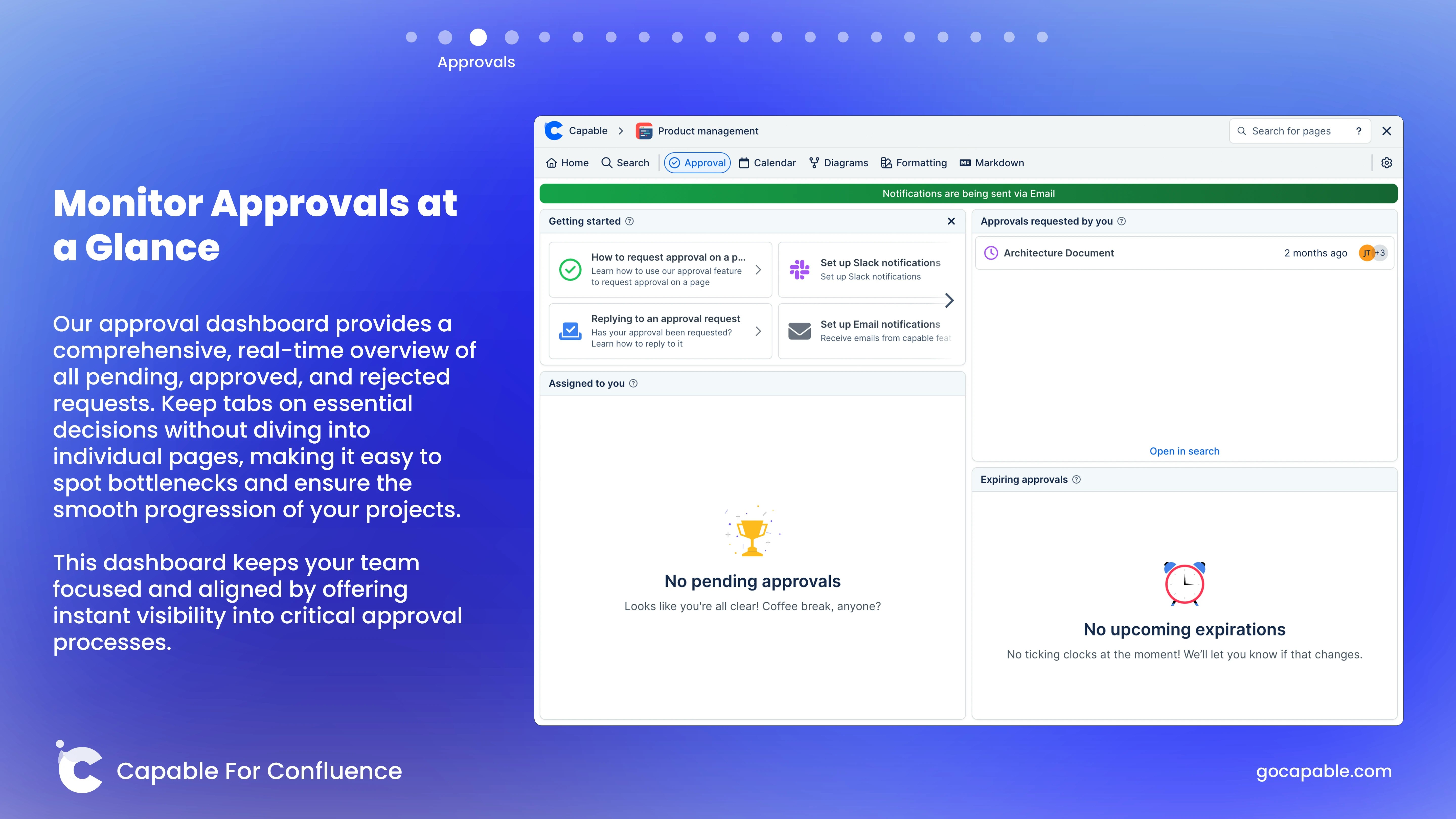This screenshot has width=1456, height=819.
Task: Switch to the Search tab
Action: [625, 163]
